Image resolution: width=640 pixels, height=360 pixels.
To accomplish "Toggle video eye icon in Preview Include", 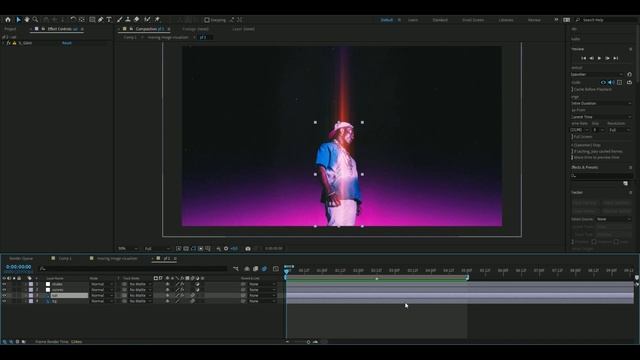I will [603, 82].
